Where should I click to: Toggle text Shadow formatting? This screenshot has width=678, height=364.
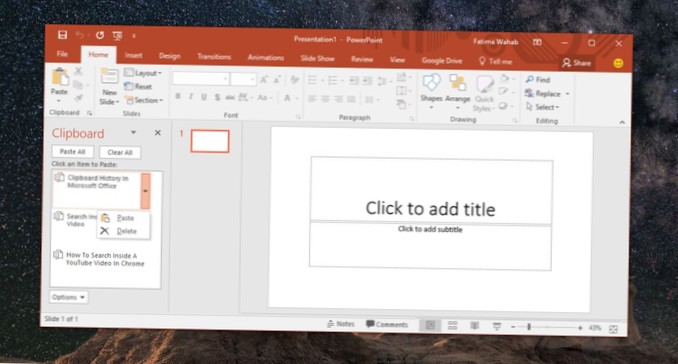[x=217, y=97]
